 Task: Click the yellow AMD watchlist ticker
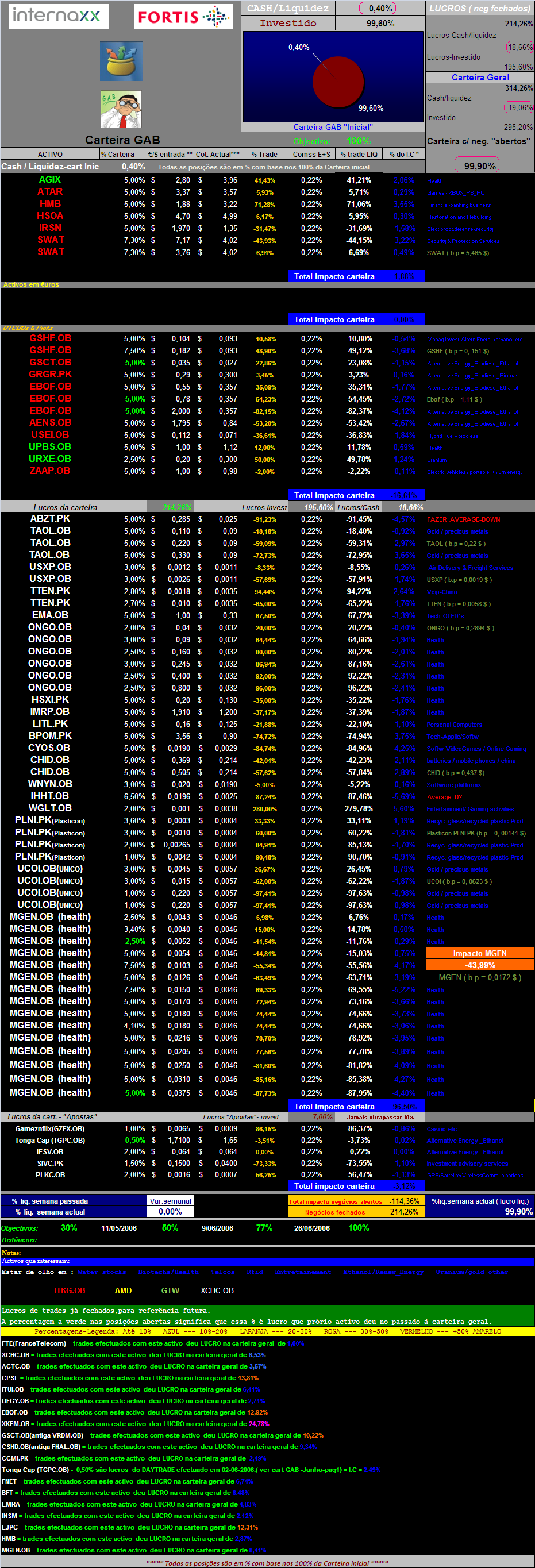(x=123, y=1290)
